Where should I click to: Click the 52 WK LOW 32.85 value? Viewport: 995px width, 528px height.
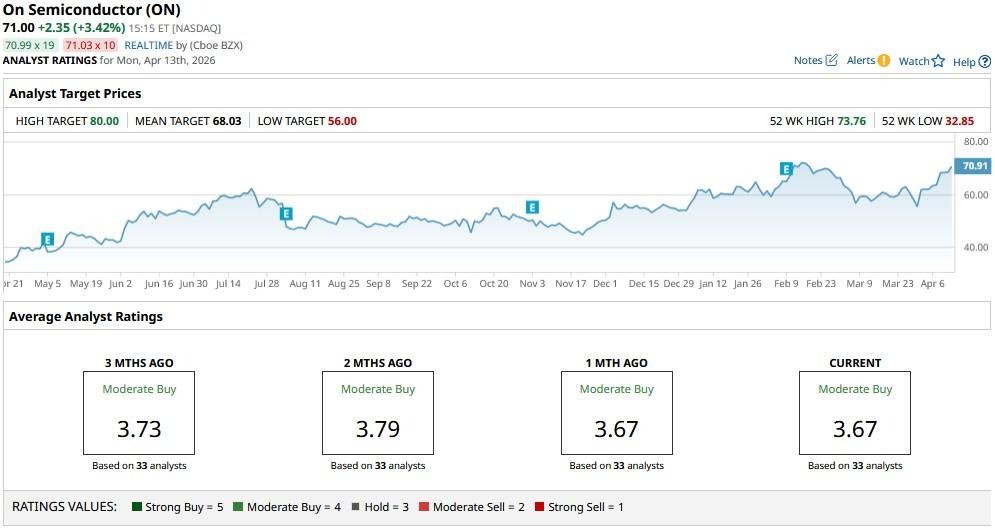pos(959,121)
